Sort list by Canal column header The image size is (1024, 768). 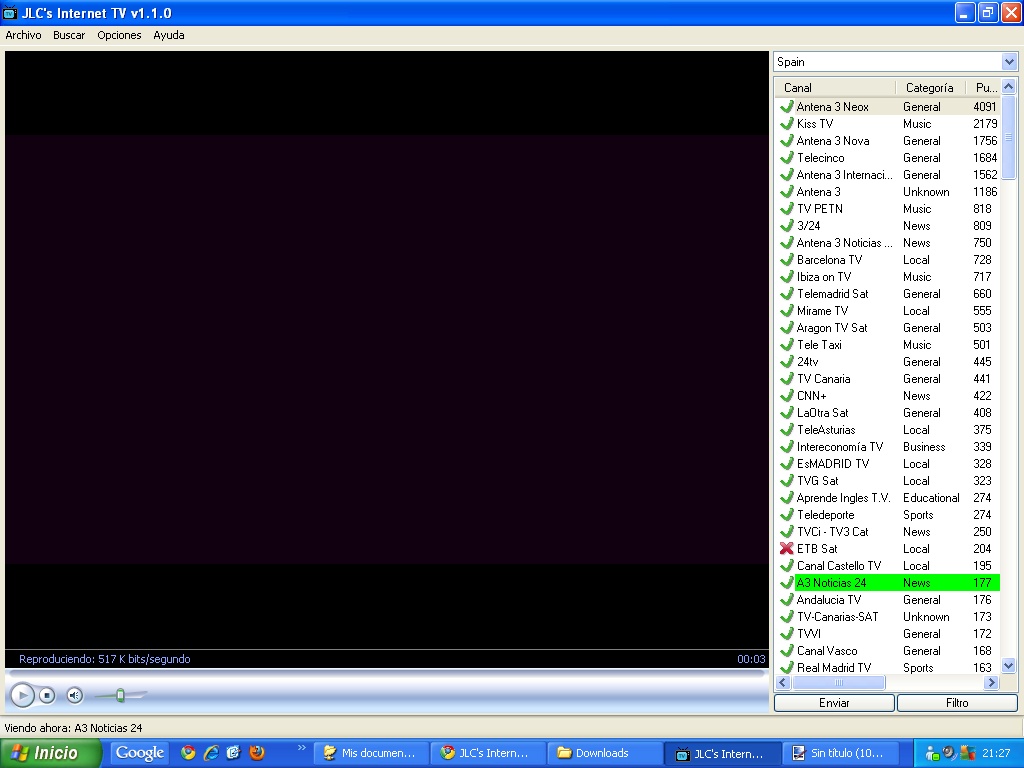point(835,88)
